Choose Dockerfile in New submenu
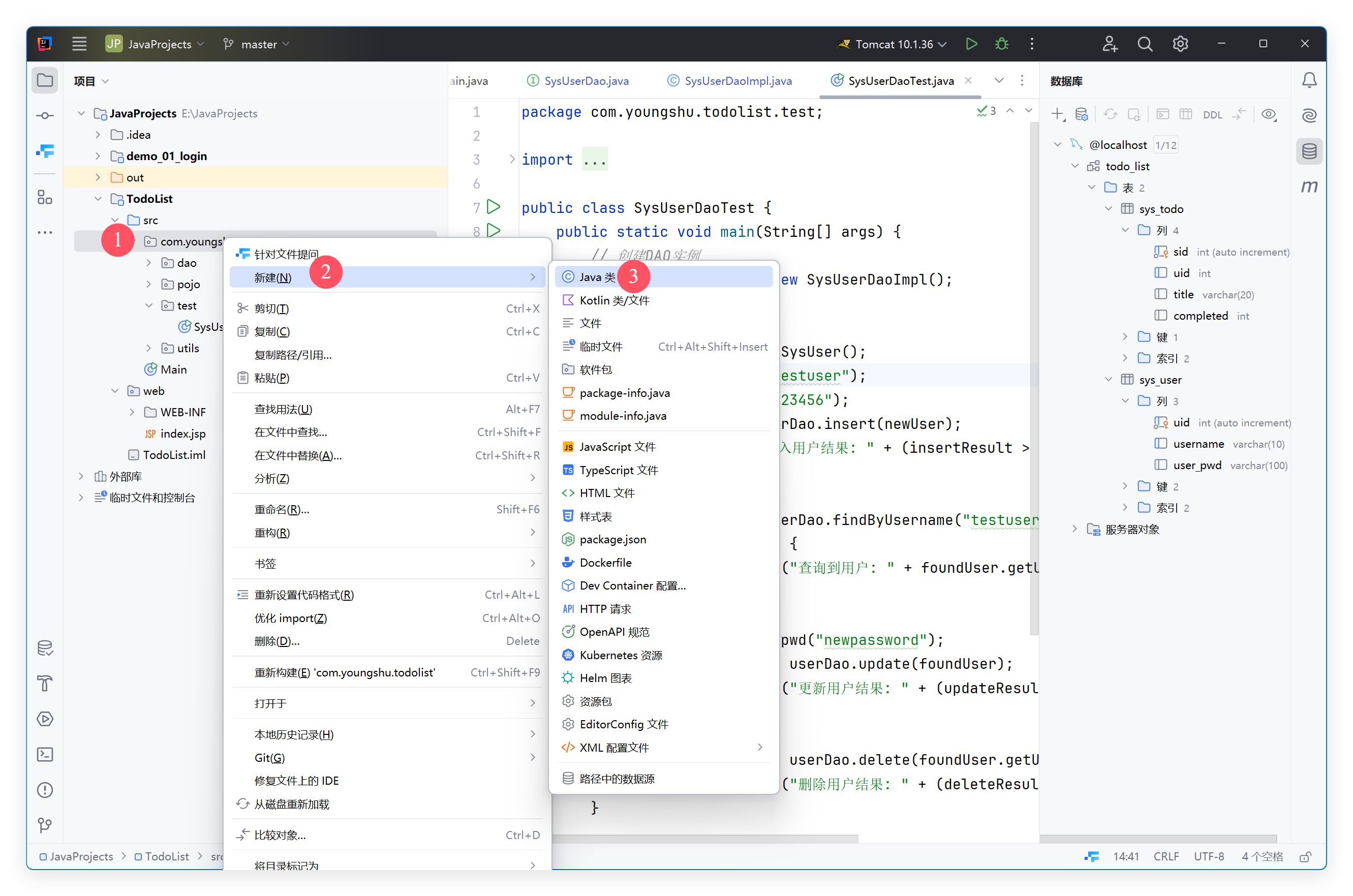 point(663,562)
